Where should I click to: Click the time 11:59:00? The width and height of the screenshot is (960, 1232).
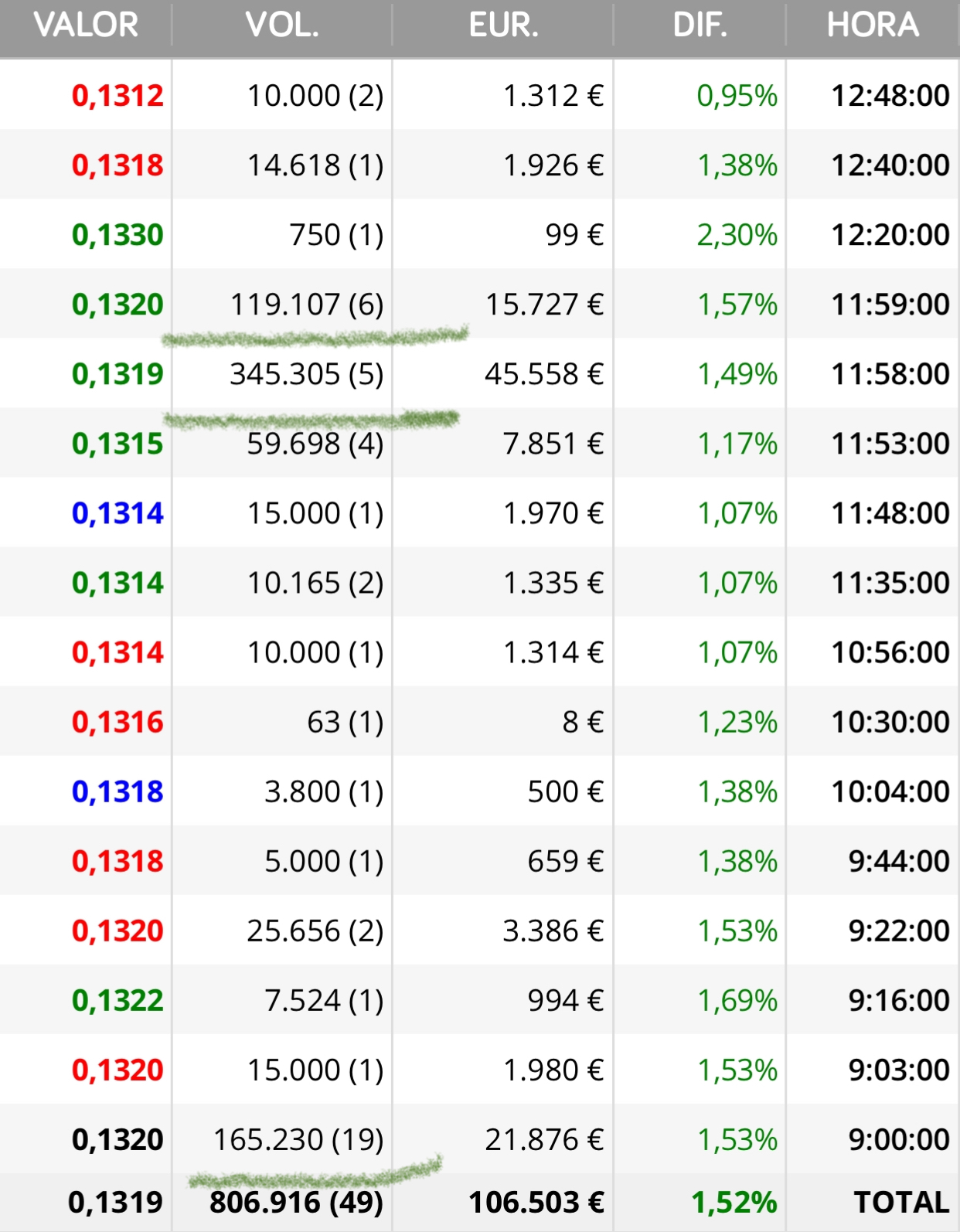coord(890,305)
